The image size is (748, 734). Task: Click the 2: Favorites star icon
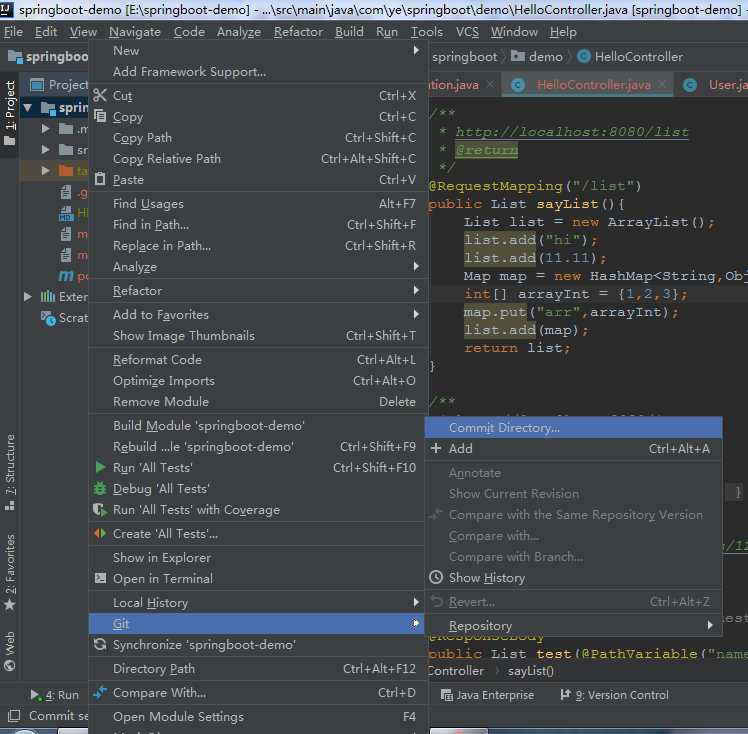tap(10, 605)
